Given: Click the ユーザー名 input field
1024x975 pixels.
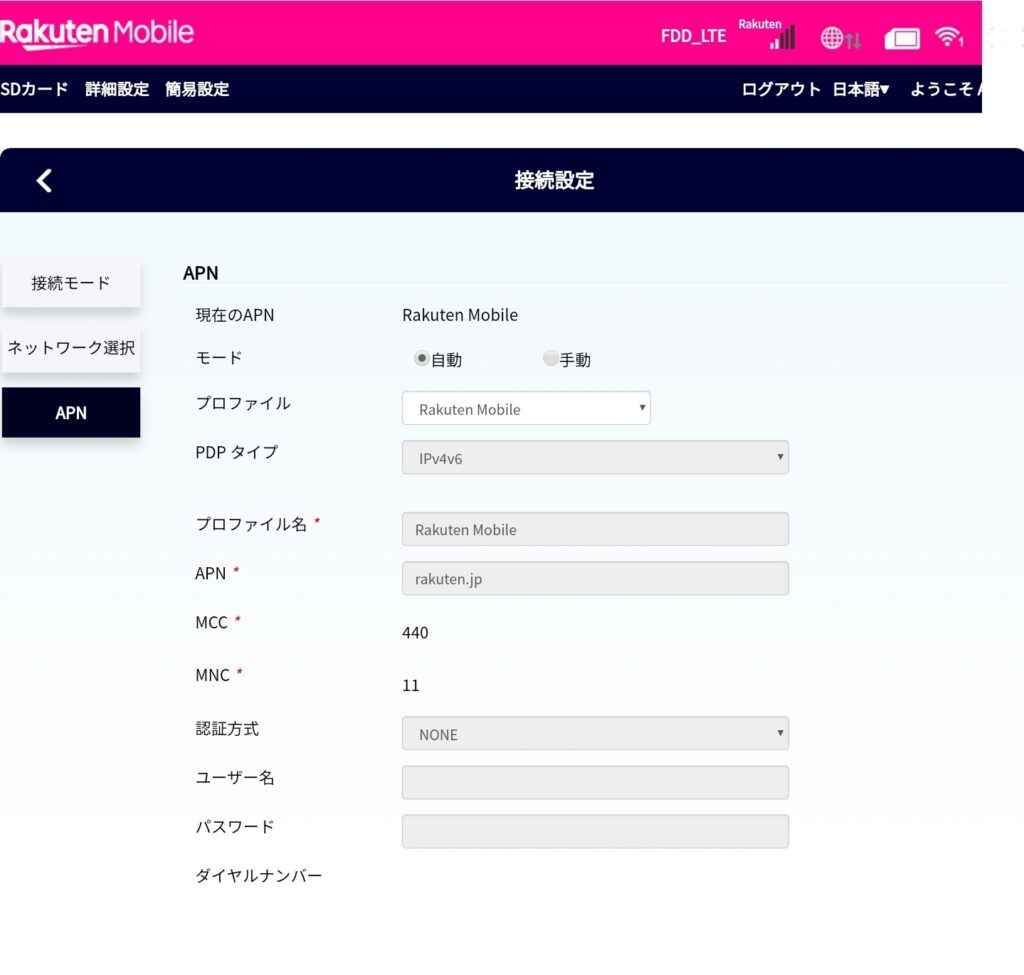Looking at the screenshot, I should click(595, 782).
